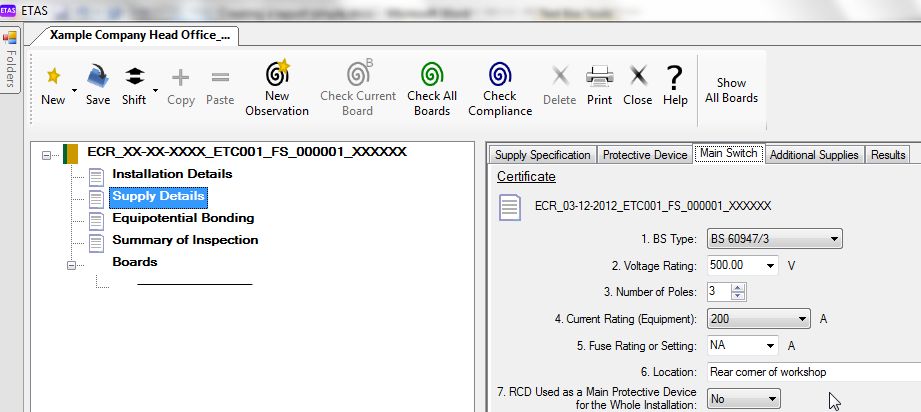Click Number of Poles value field

coord(720,292)
